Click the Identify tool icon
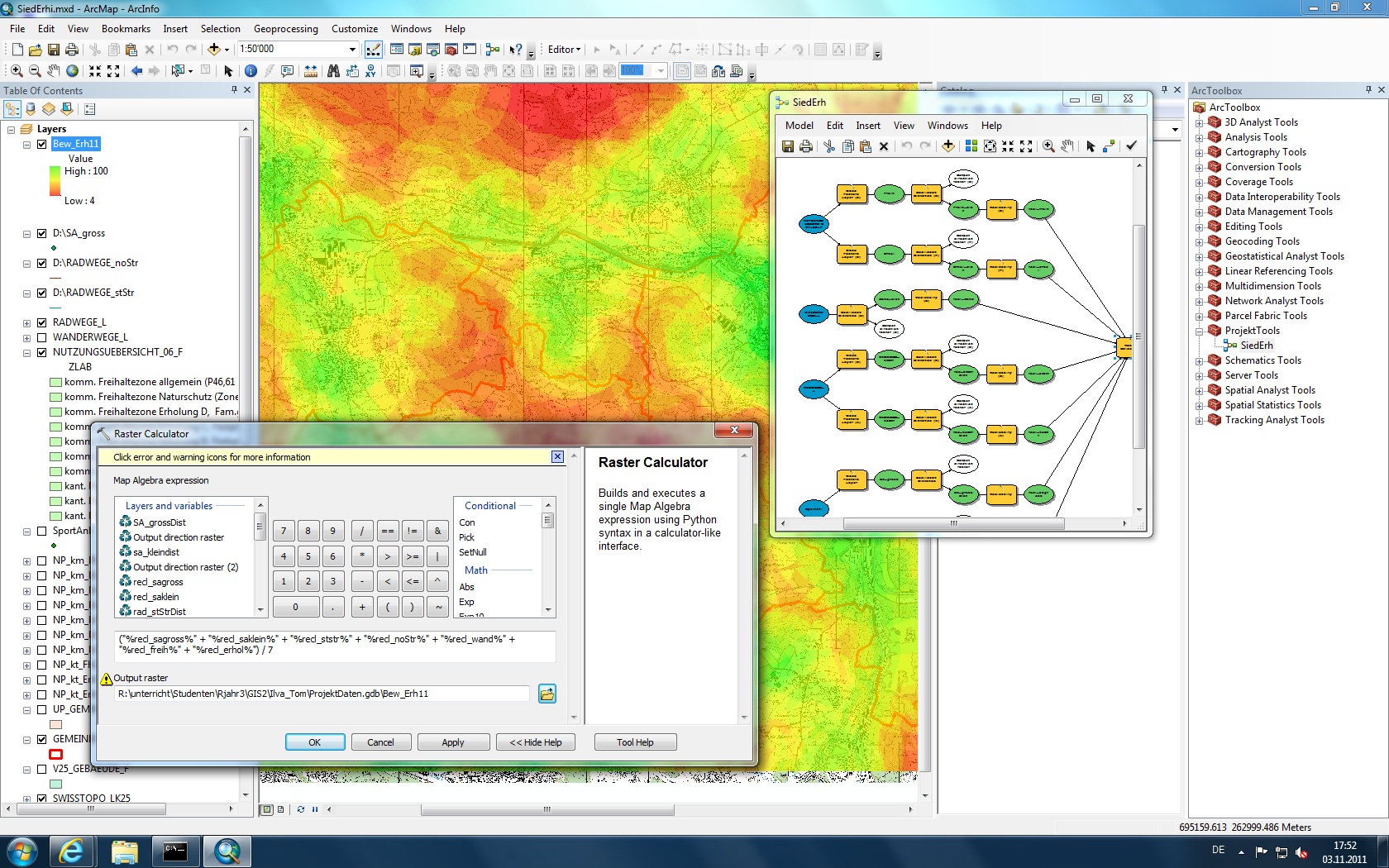 click(x=251, y=71)
